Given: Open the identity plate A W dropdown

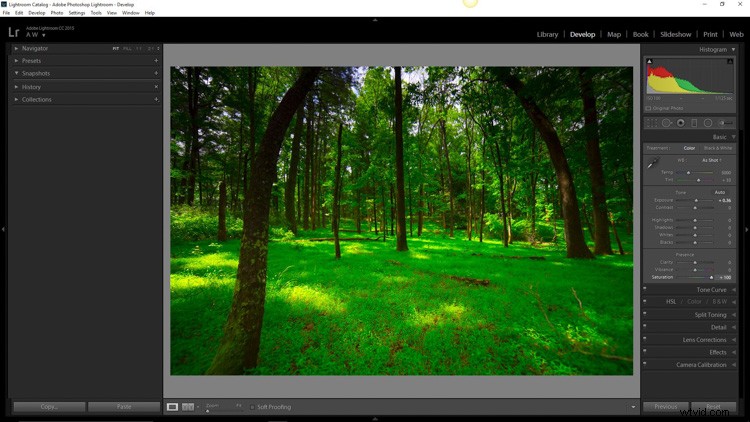Looking at the screenshot, I should tap(36, 35).
